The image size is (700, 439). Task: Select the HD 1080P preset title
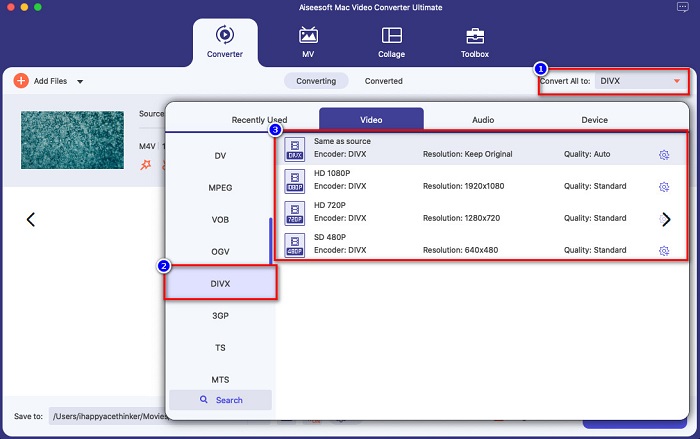pos(332,173)
